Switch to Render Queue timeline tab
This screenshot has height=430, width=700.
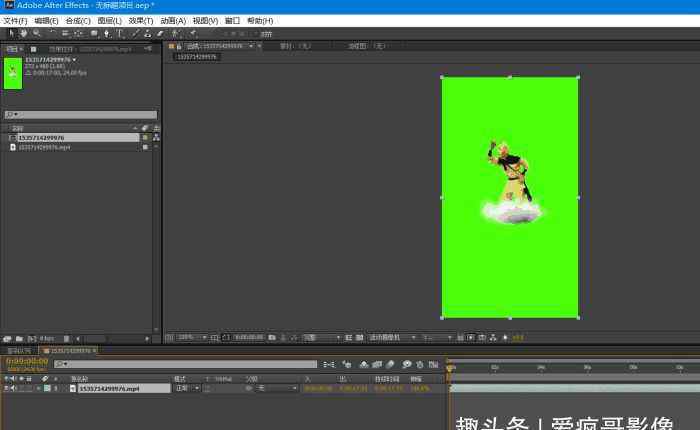pos(19,351)
